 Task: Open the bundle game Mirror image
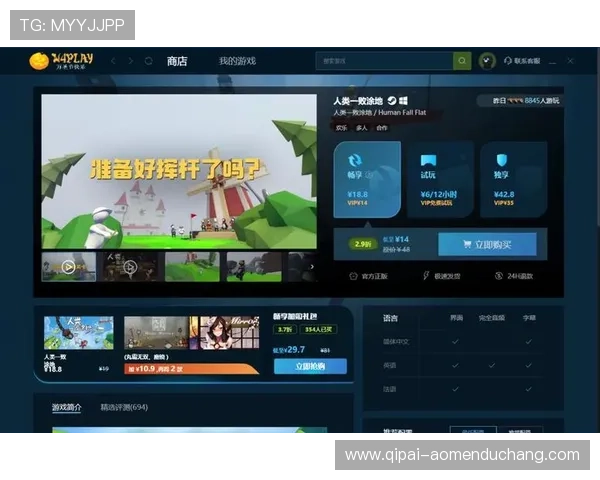point(229,333)
